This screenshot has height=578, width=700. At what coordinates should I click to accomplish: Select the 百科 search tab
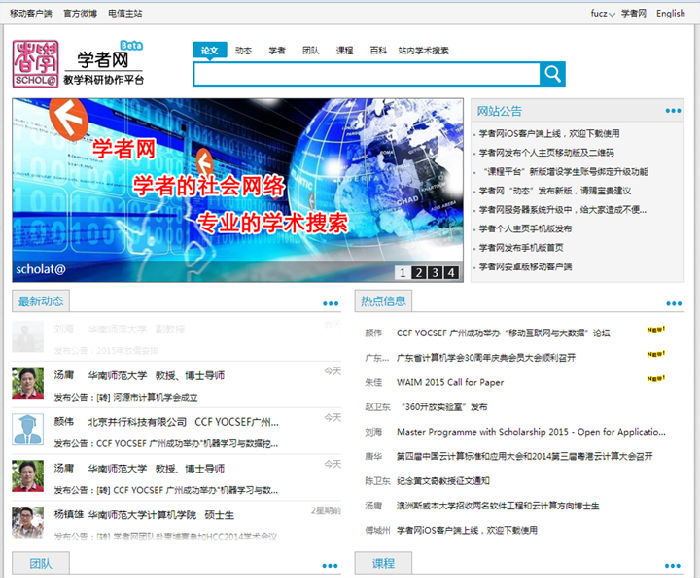378,50
